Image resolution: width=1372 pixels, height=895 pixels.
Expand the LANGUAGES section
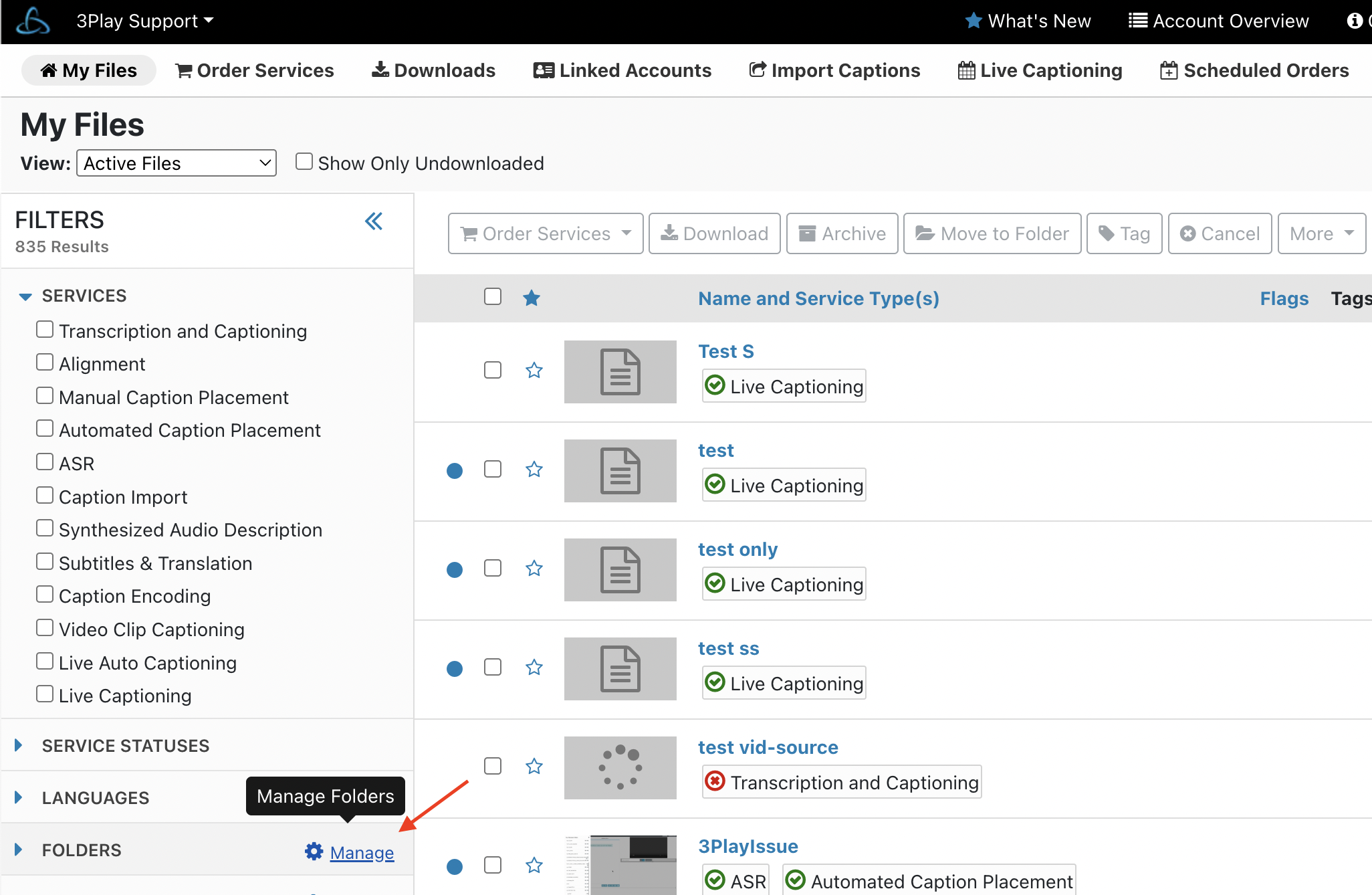coord(19,797)
